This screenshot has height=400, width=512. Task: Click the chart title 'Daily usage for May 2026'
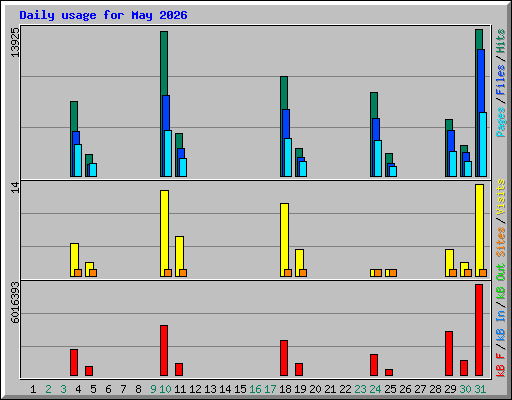tap(103, 15)
